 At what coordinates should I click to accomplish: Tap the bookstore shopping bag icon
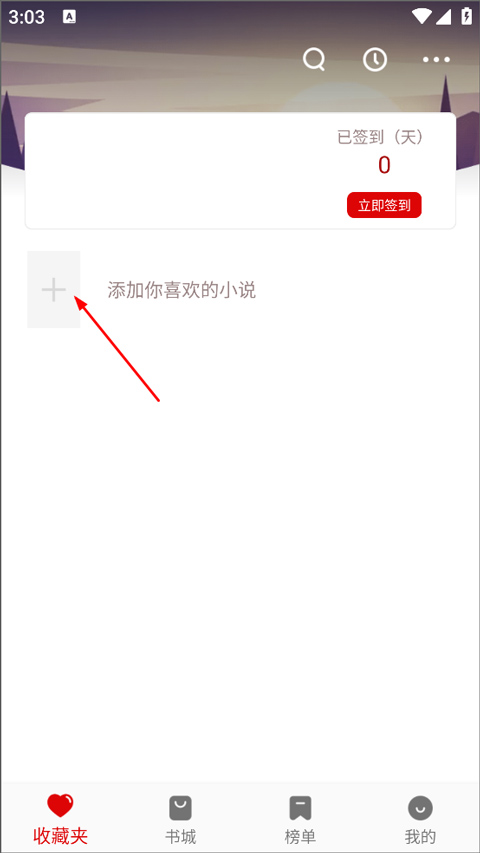(180, 808)
